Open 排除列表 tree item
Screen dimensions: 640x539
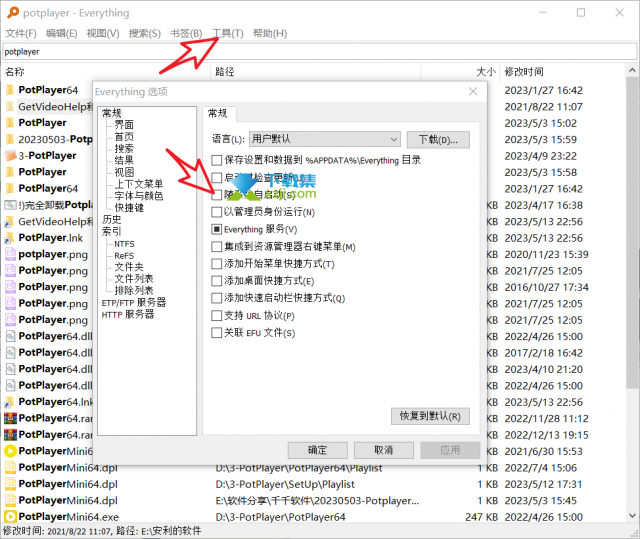[134, 290]
